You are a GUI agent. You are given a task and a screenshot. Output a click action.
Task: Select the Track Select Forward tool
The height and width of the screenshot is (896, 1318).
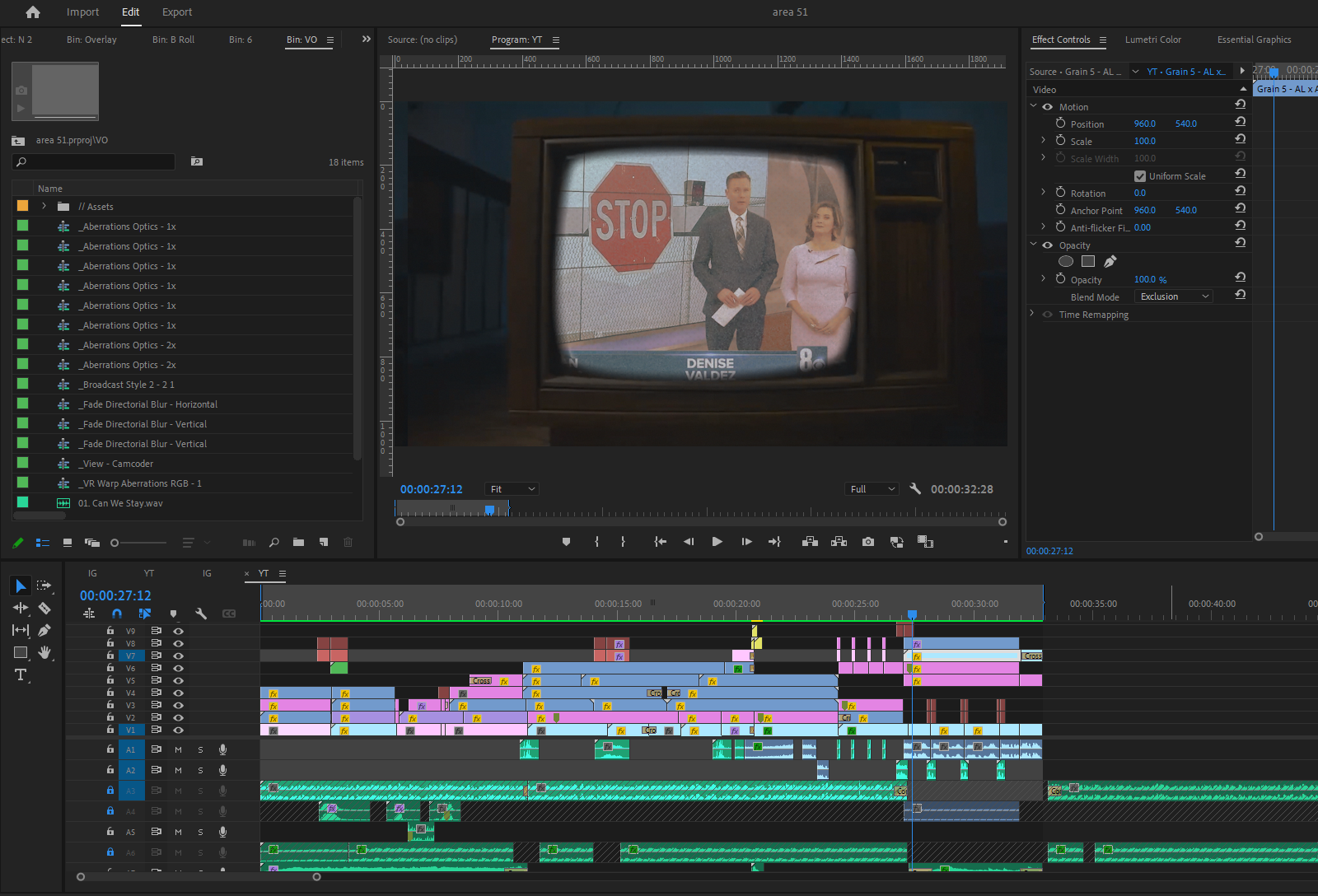pyautogui.click(x=44, y=586)
